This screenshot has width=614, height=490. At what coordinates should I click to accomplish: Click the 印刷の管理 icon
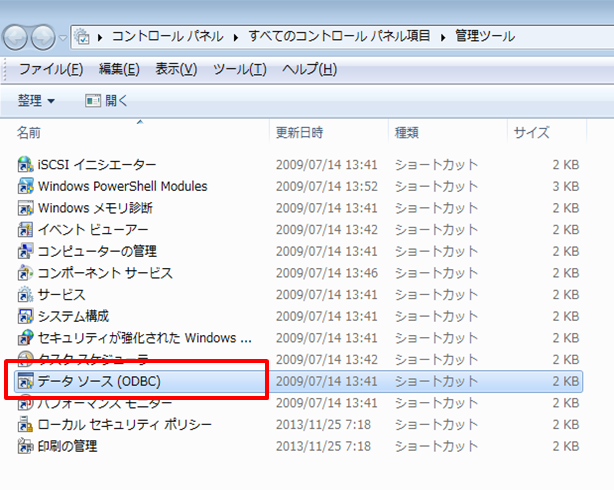[x=26, y=446]
